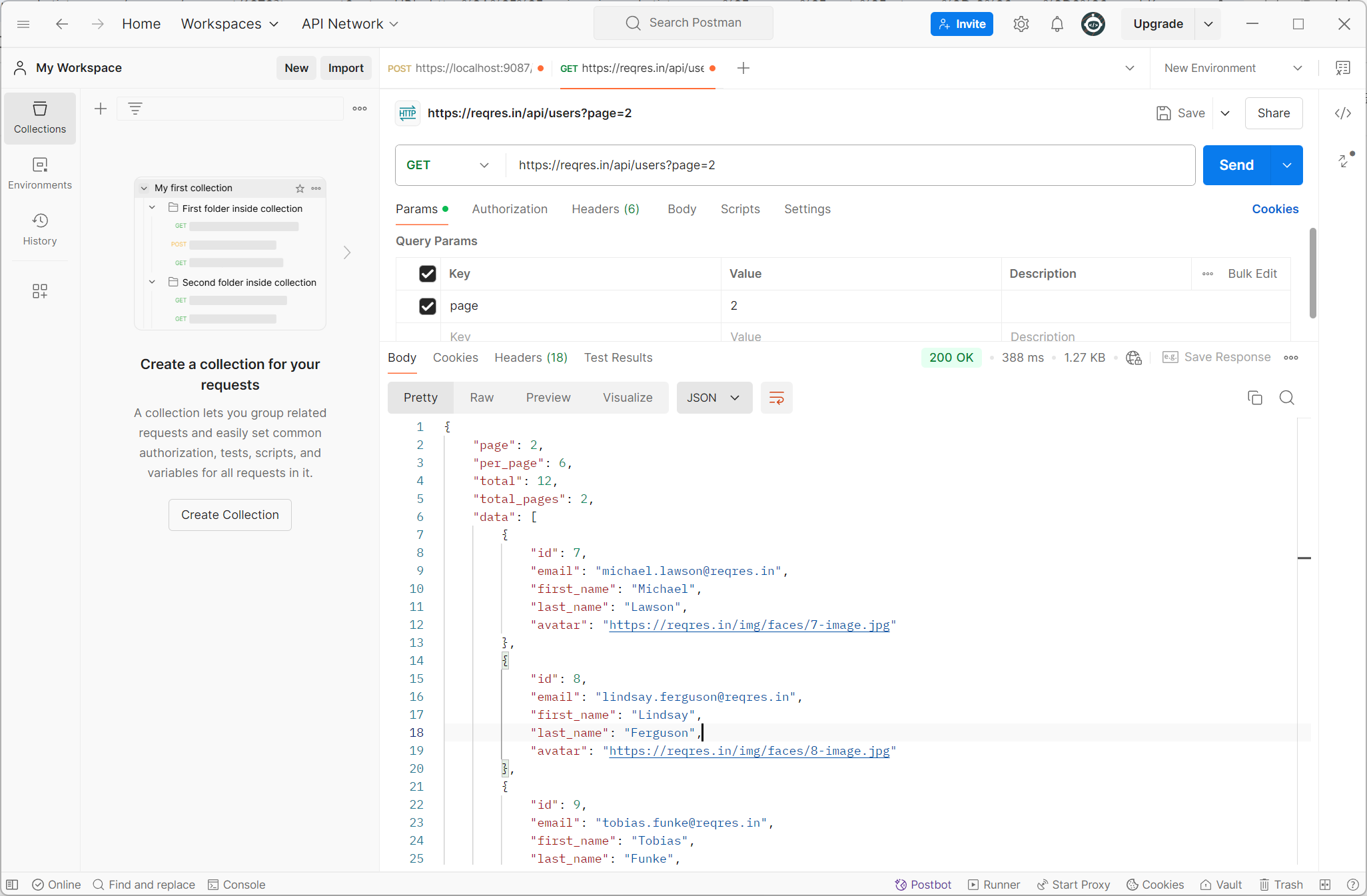Open the code snippet panel

click(1343, 113)
